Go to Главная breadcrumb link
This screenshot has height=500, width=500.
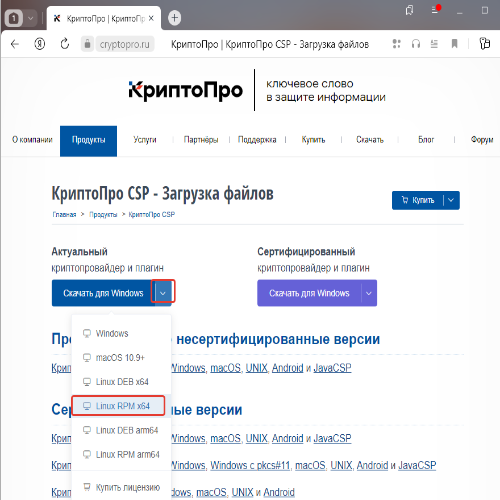64,214
